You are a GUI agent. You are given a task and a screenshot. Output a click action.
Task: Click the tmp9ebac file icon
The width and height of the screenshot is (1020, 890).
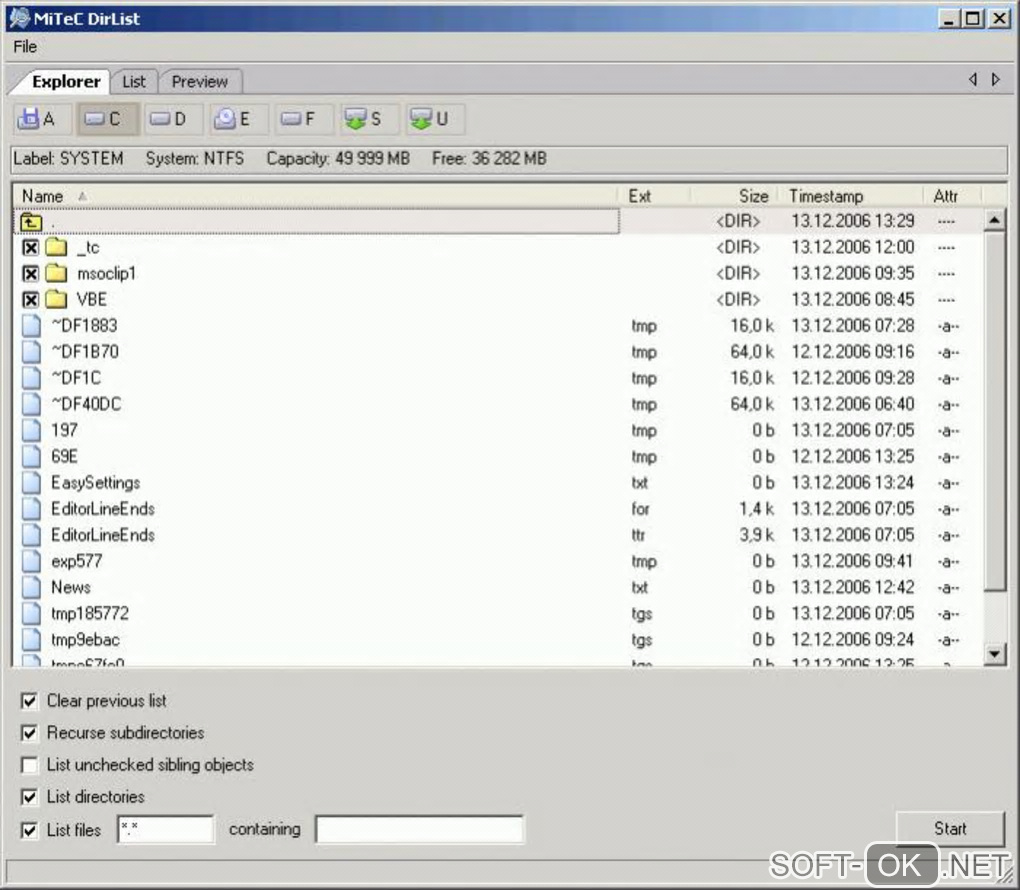(x=31, y=640)
